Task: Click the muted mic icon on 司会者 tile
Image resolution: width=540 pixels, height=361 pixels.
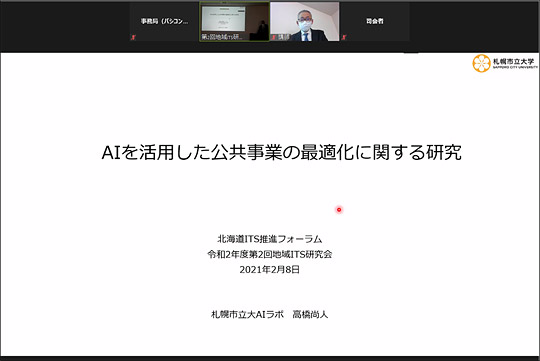Action: [x=343, y=37]
